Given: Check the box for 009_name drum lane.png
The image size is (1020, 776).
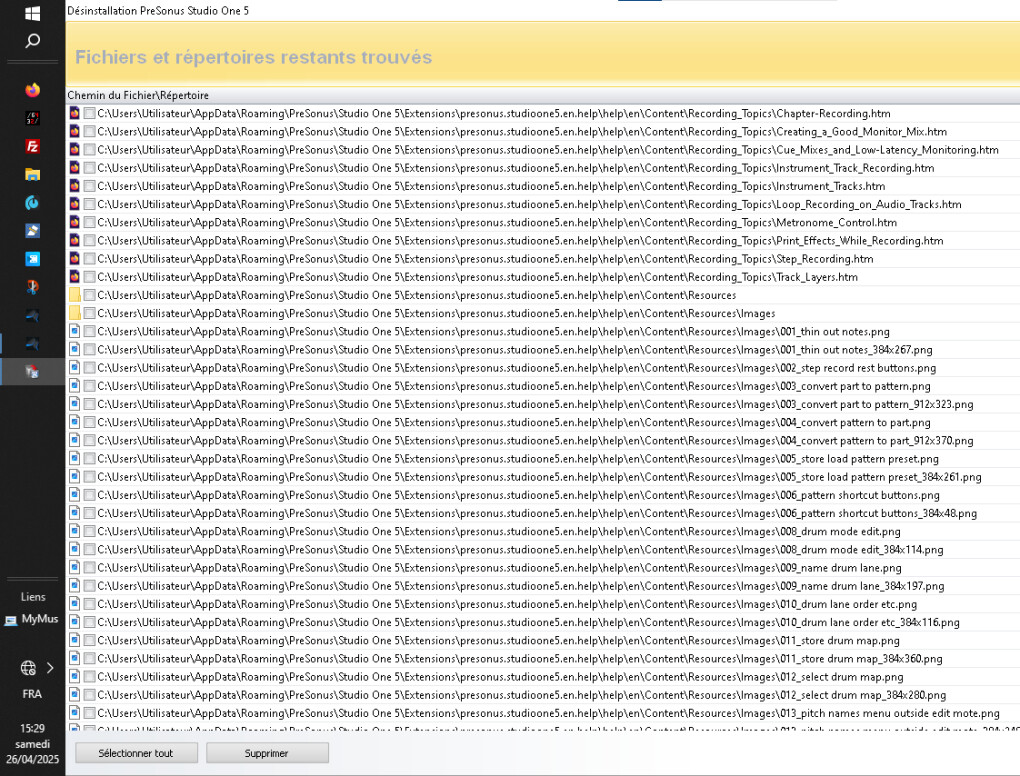Looking at the screenshot, I should (90, 568).
